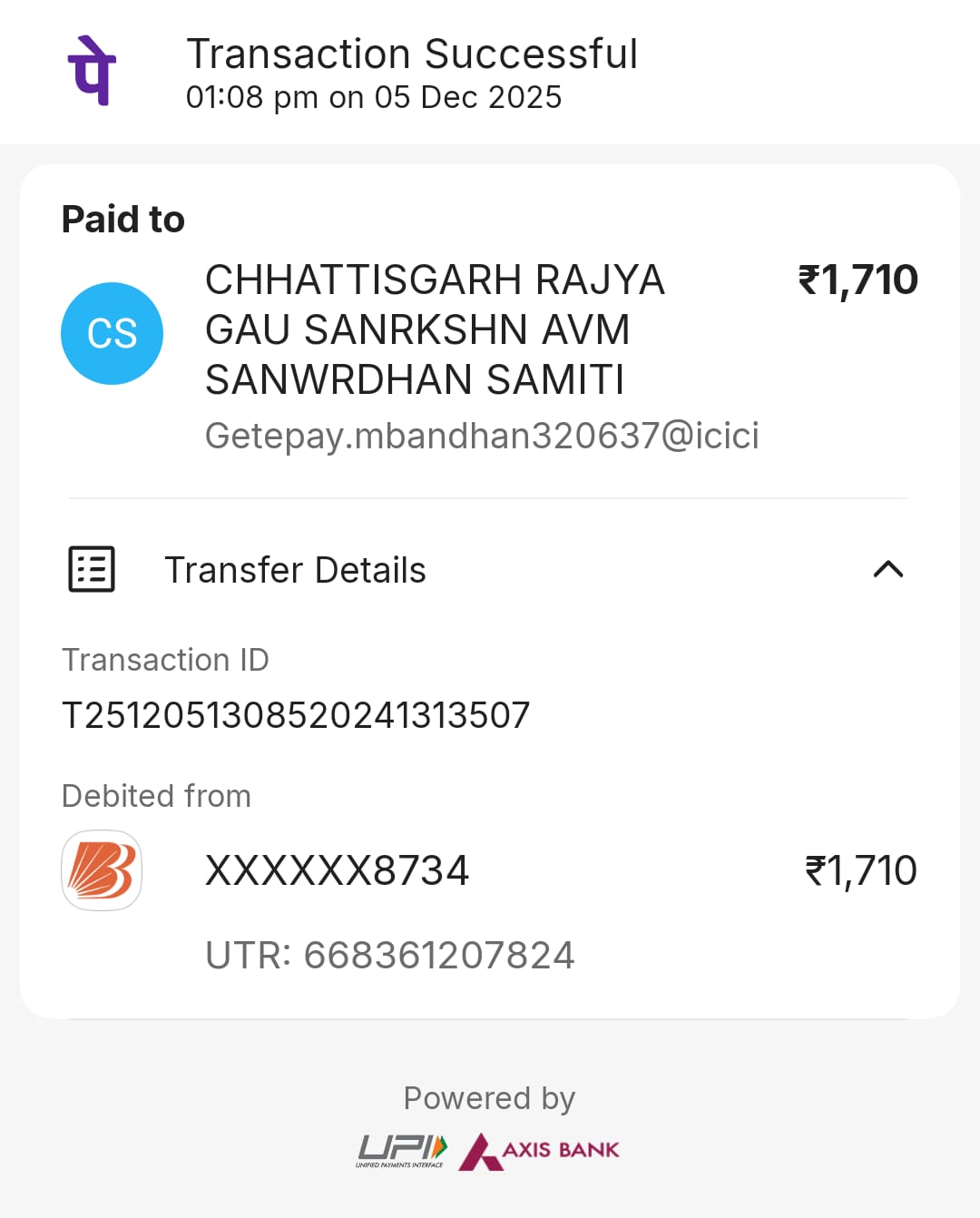Click the 01:08 pm transaction timestamp
This screenshot has width=980, height=1218.
click(373, 97)
